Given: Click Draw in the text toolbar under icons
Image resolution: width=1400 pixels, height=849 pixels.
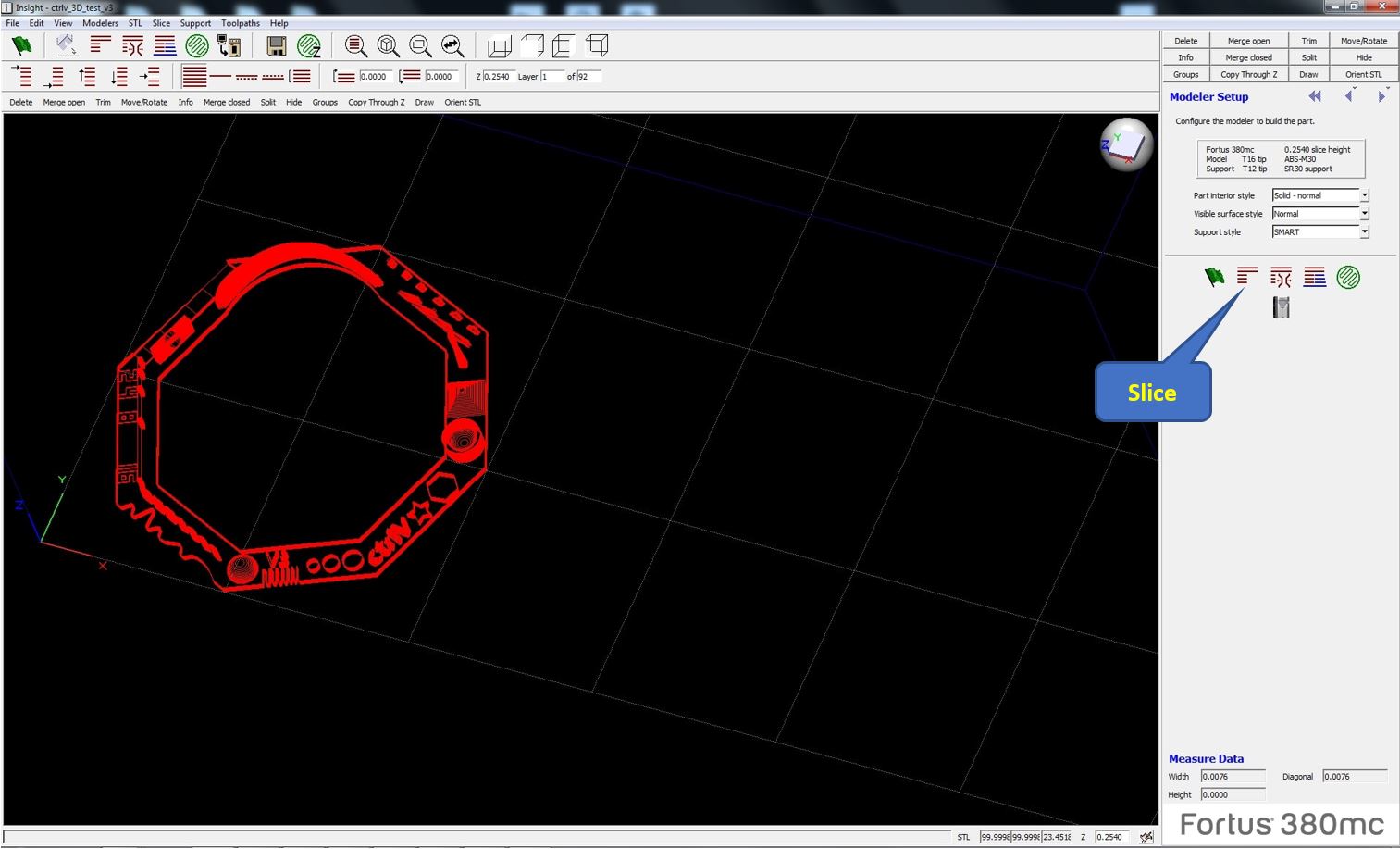Looking at the screenshot, I should 425,103.
